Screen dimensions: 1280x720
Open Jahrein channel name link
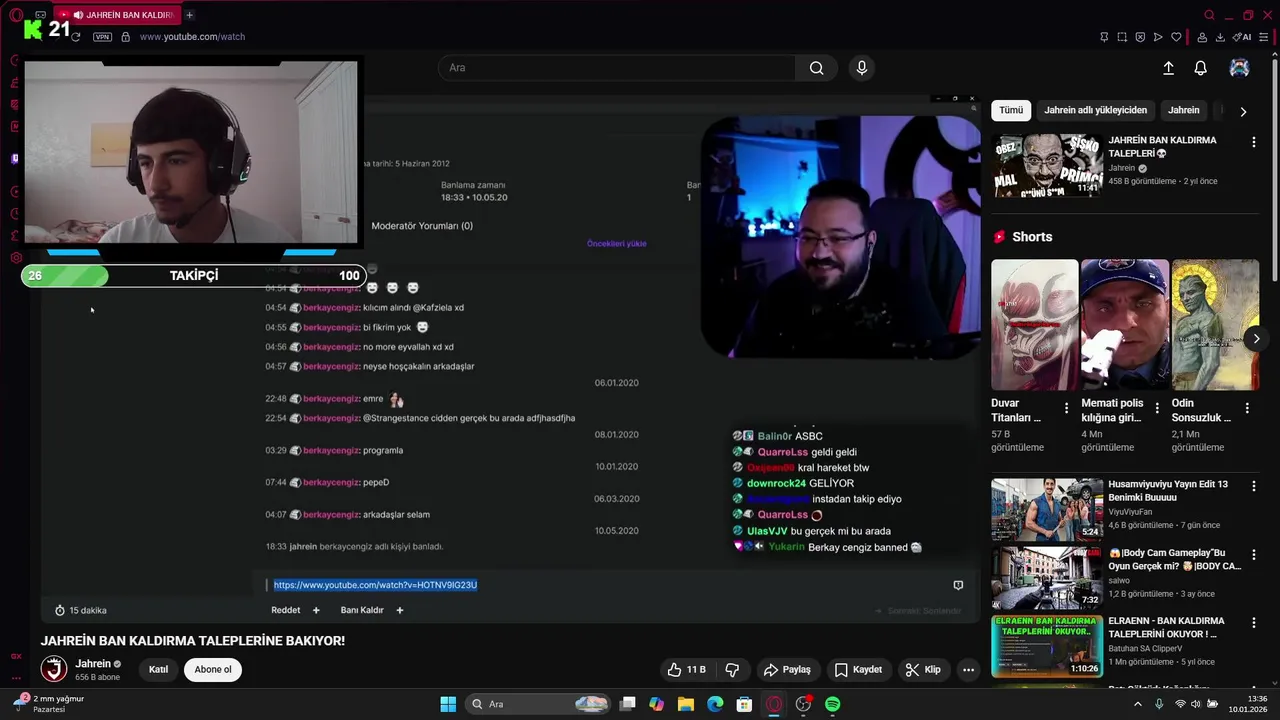93,664
